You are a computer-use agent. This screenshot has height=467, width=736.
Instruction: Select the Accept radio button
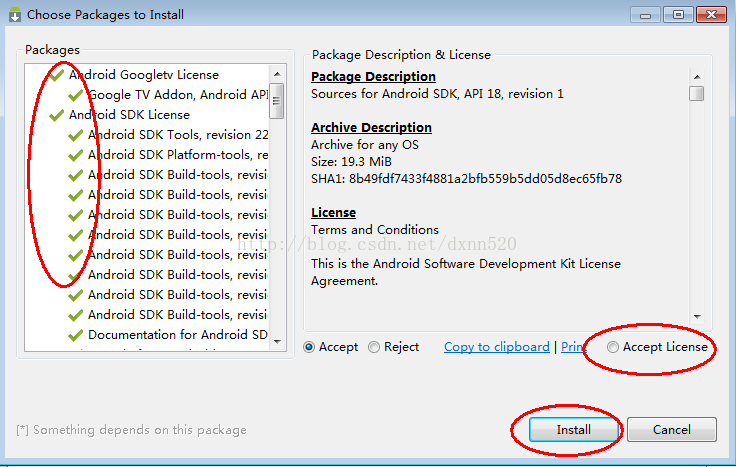[x=309, y=347]
